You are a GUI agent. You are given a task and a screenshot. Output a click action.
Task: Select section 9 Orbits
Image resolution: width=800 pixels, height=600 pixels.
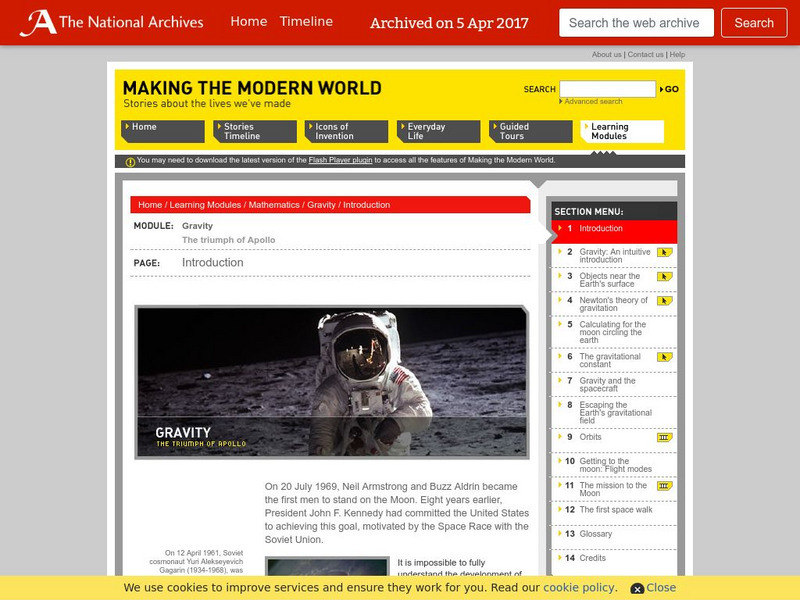614,440
